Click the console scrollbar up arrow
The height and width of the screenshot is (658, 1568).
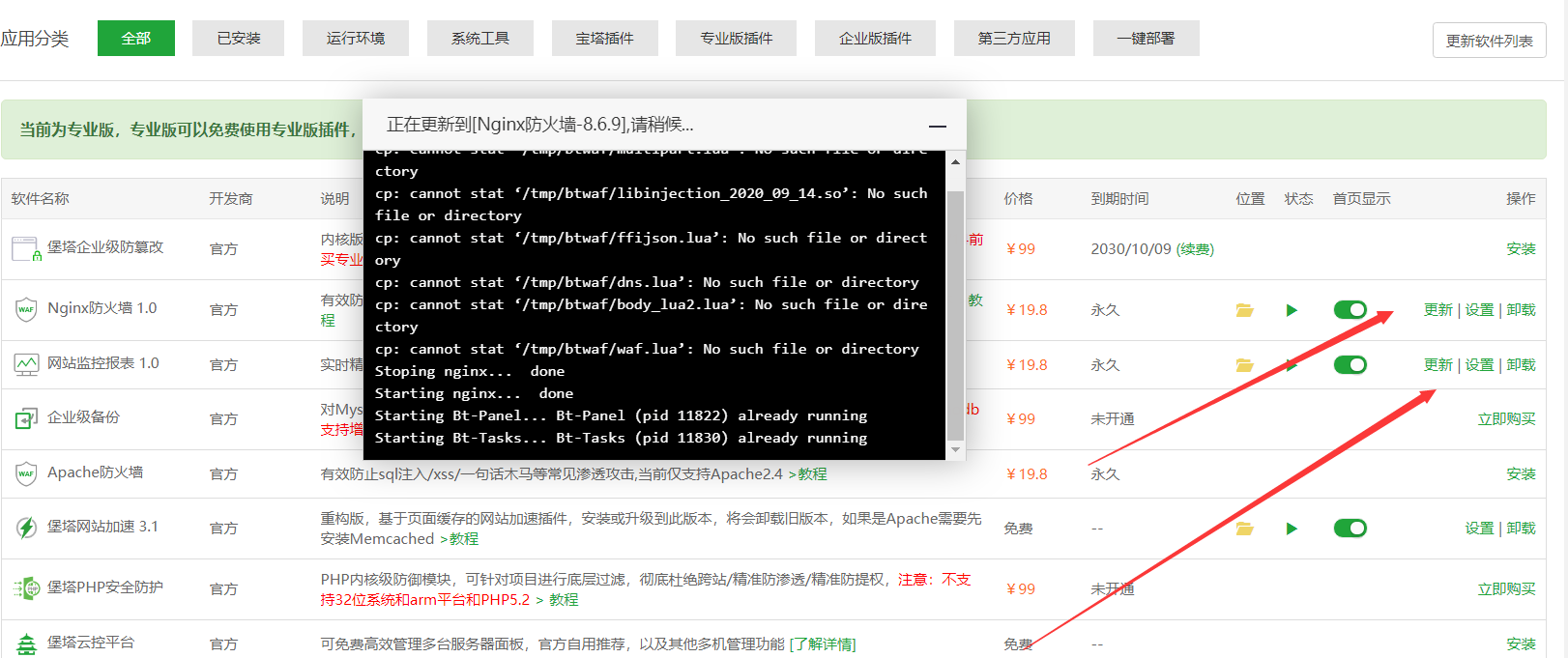coord(956,161)
